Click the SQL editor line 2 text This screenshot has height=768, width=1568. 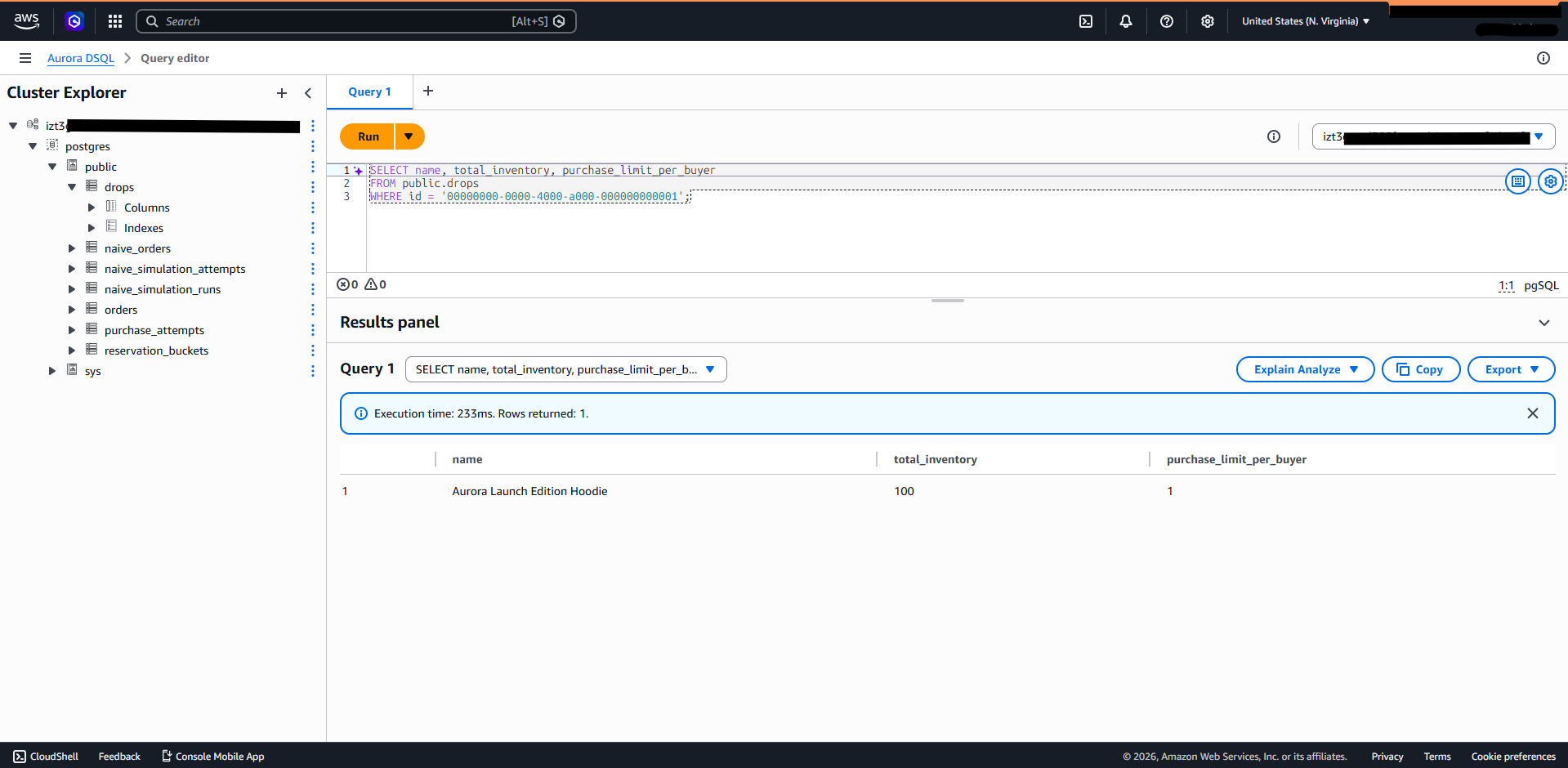pyautogui.click(x=424, y=184)
